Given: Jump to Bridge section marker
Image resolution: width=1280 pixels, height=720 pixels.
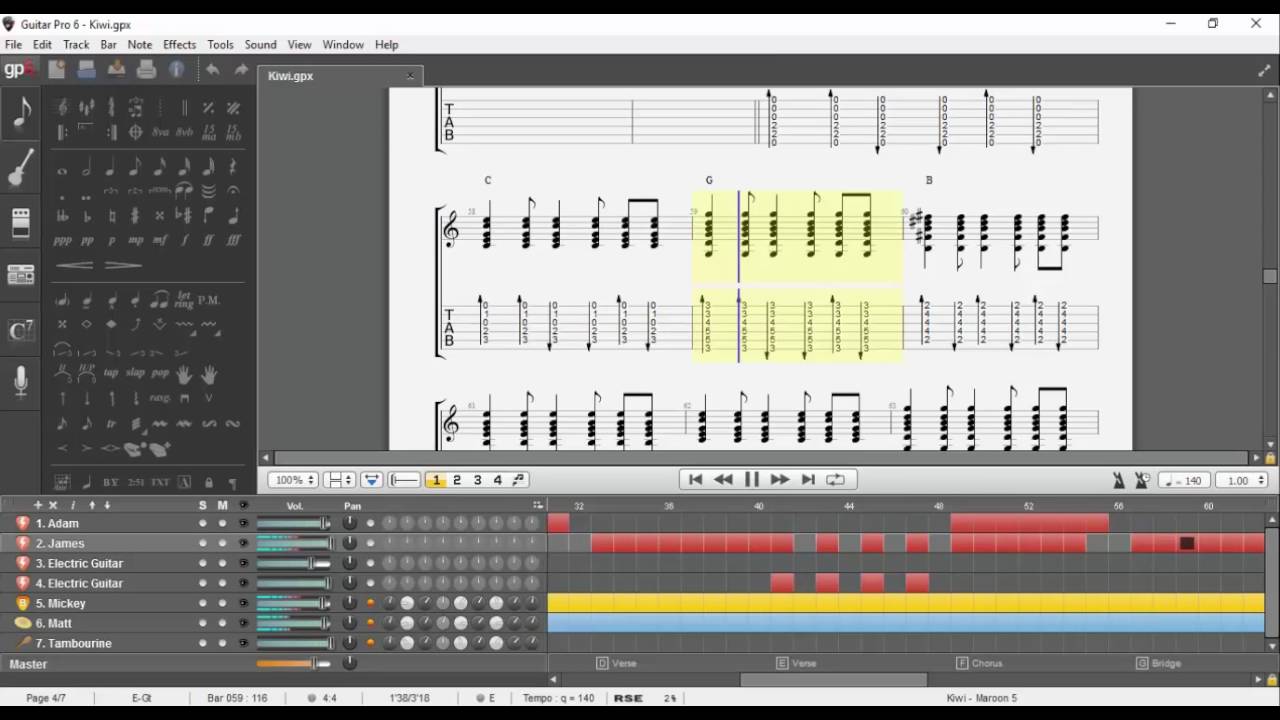Looking at the screenshot, I should 1159,663.
